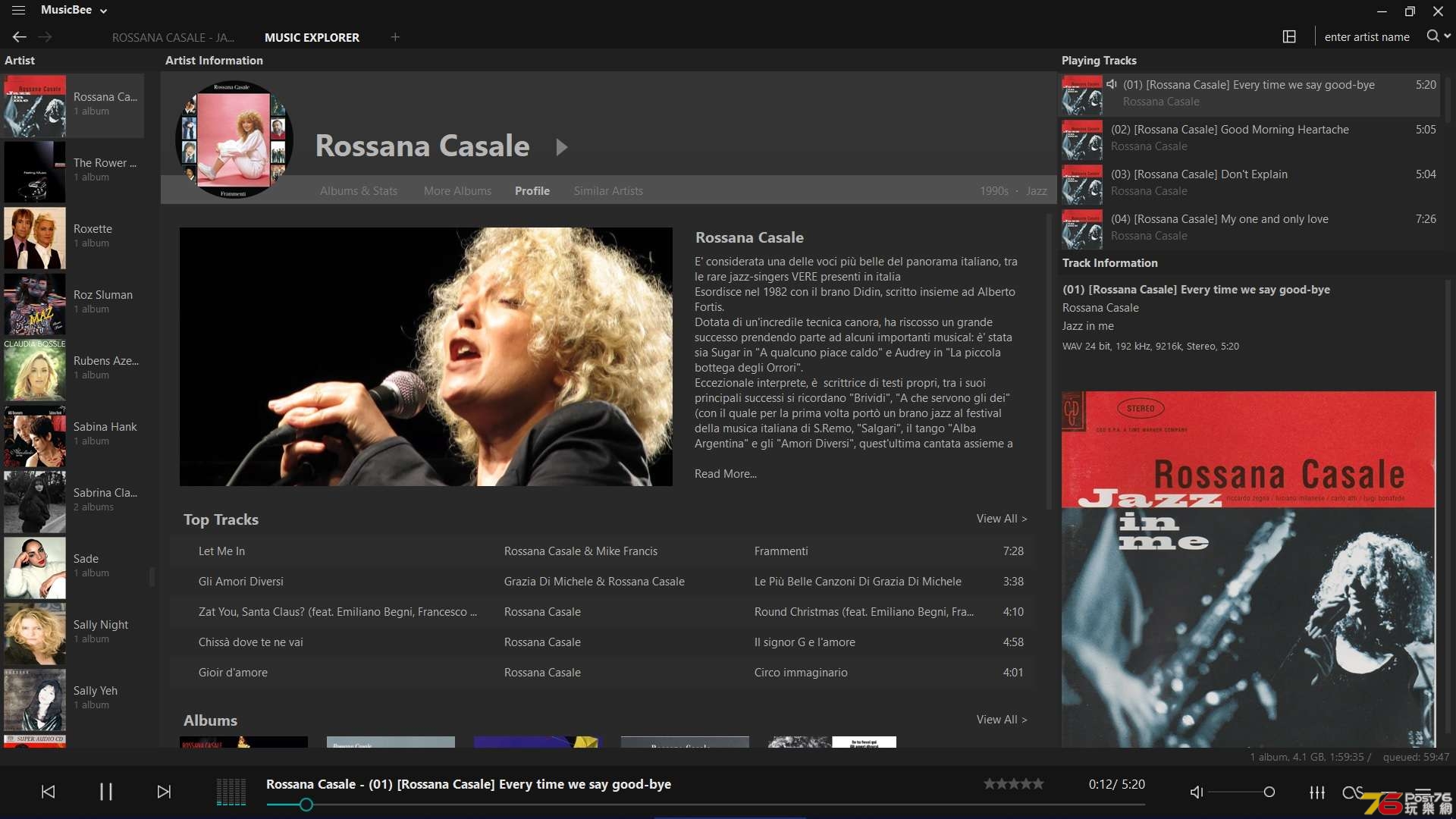Adjust the volume slider knob
The height and width of the screenshot is (819, 1456).
(1269, 792)
